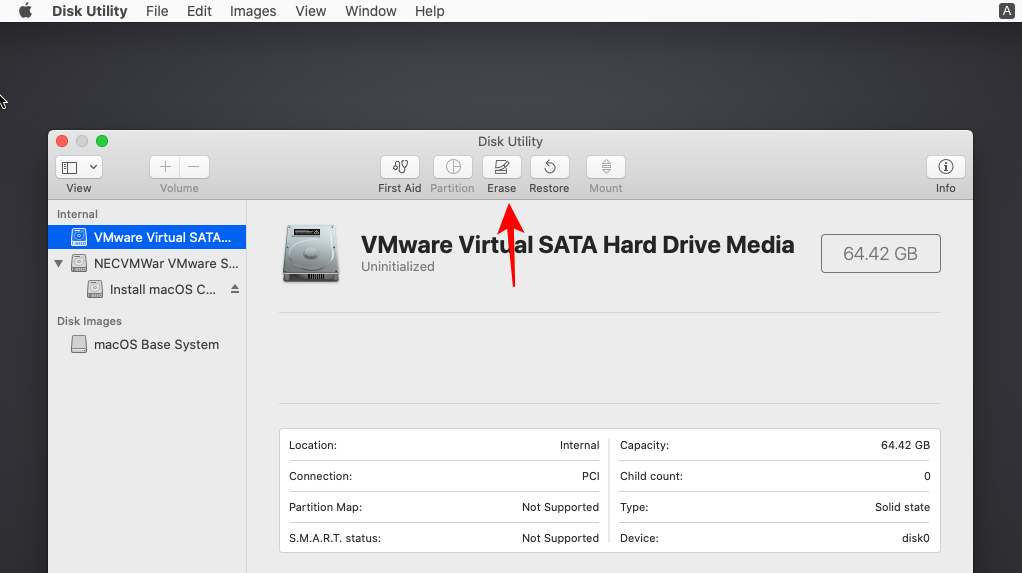The image size is (1022, 573).
Task: Click the 64.42 GB capacity box
Action: point(880,254)
